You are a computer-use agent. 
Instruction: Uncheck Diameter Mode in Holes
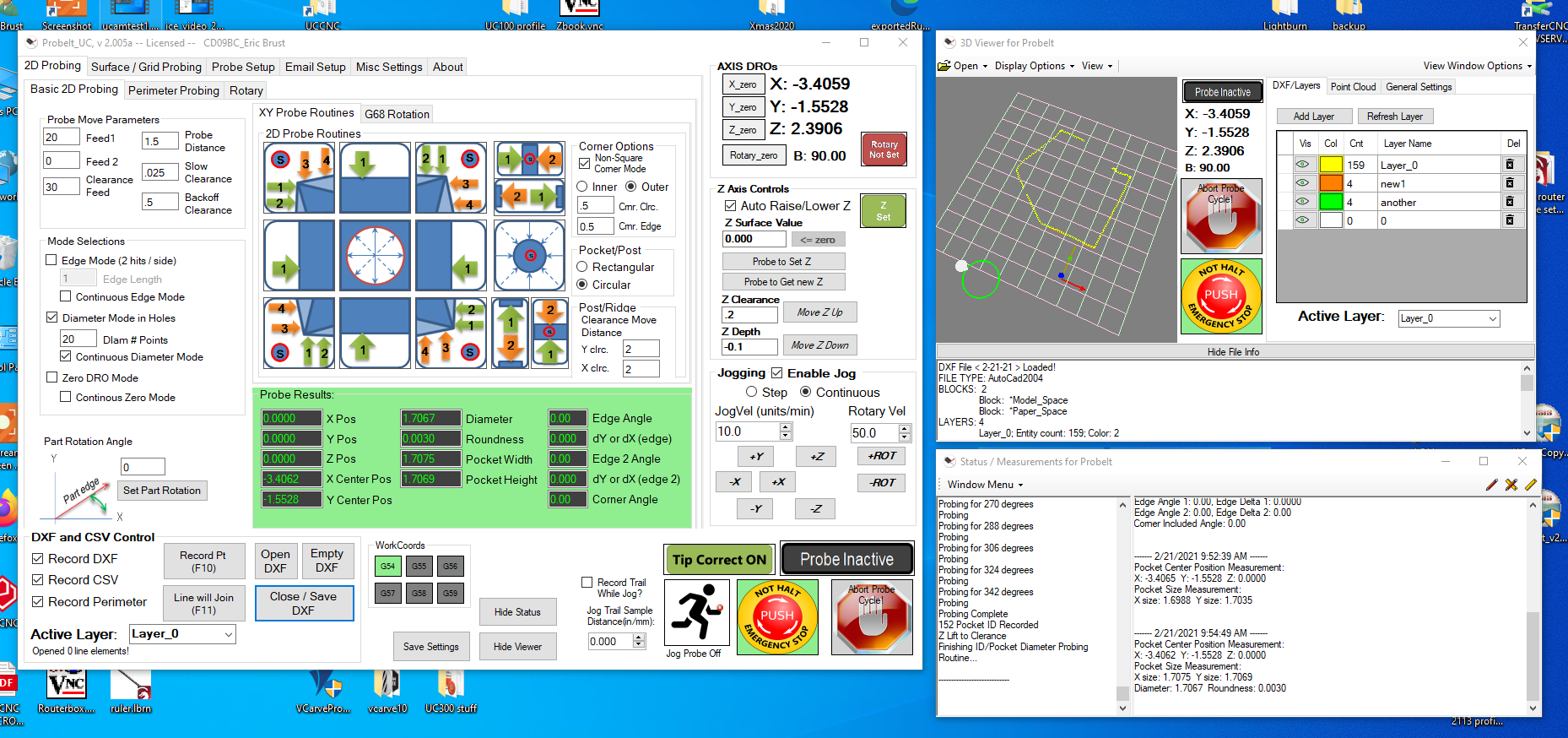(x=51, y=317)
